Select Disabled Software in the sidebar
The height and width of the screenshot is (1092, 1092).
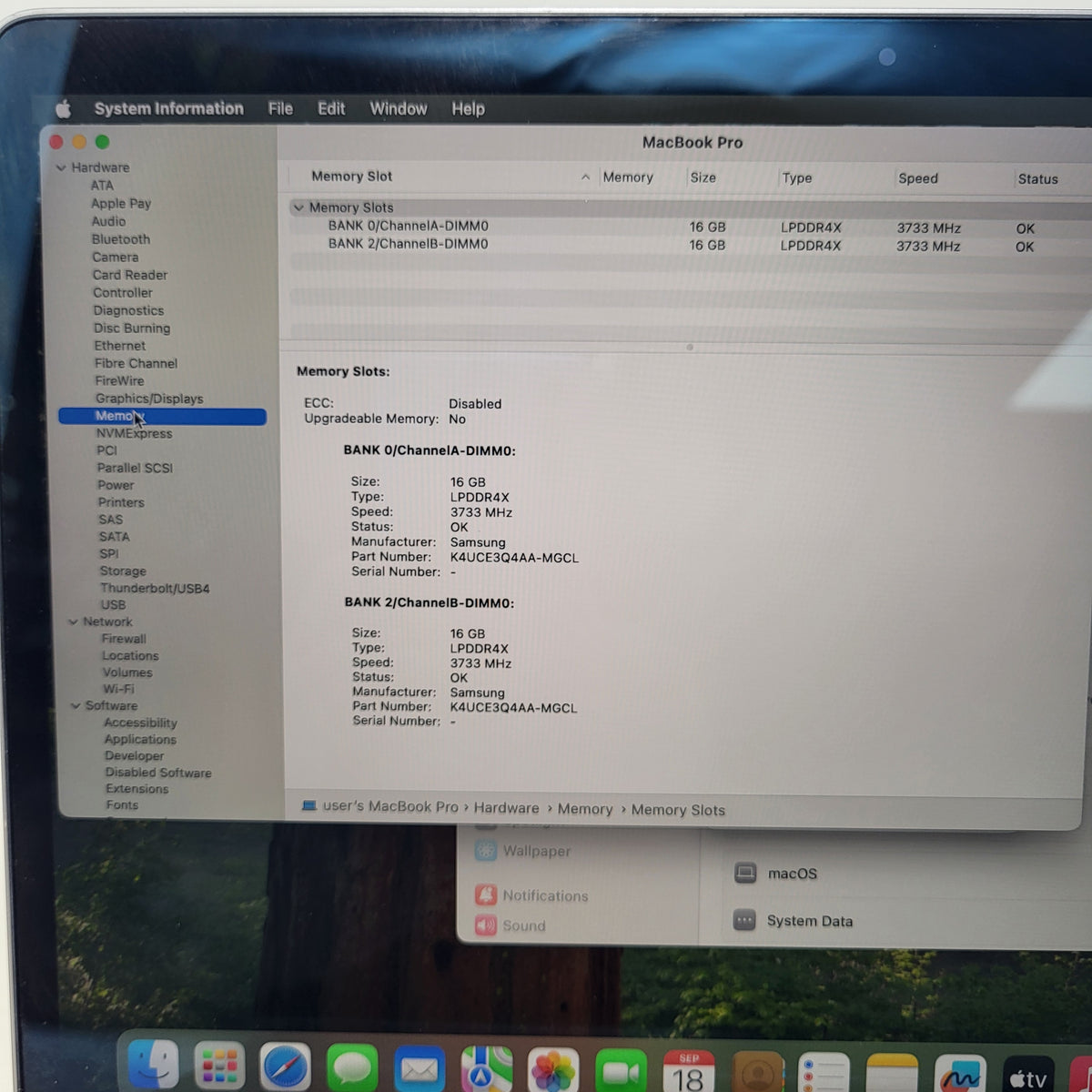[x=158, y=773]
